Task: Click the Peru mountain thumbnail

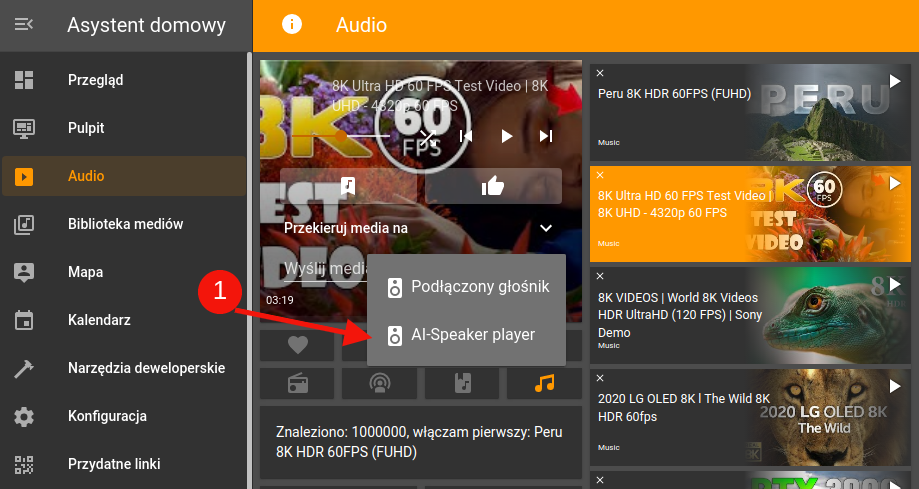Action: pos(829,113)
